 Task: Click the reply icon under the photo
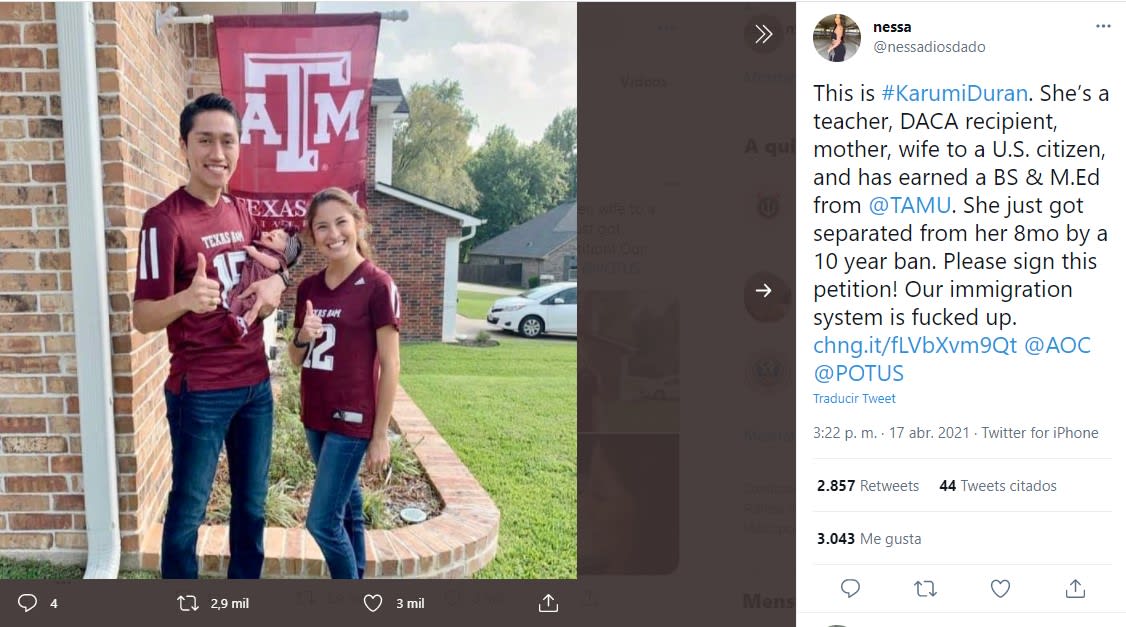coord(28,603)
